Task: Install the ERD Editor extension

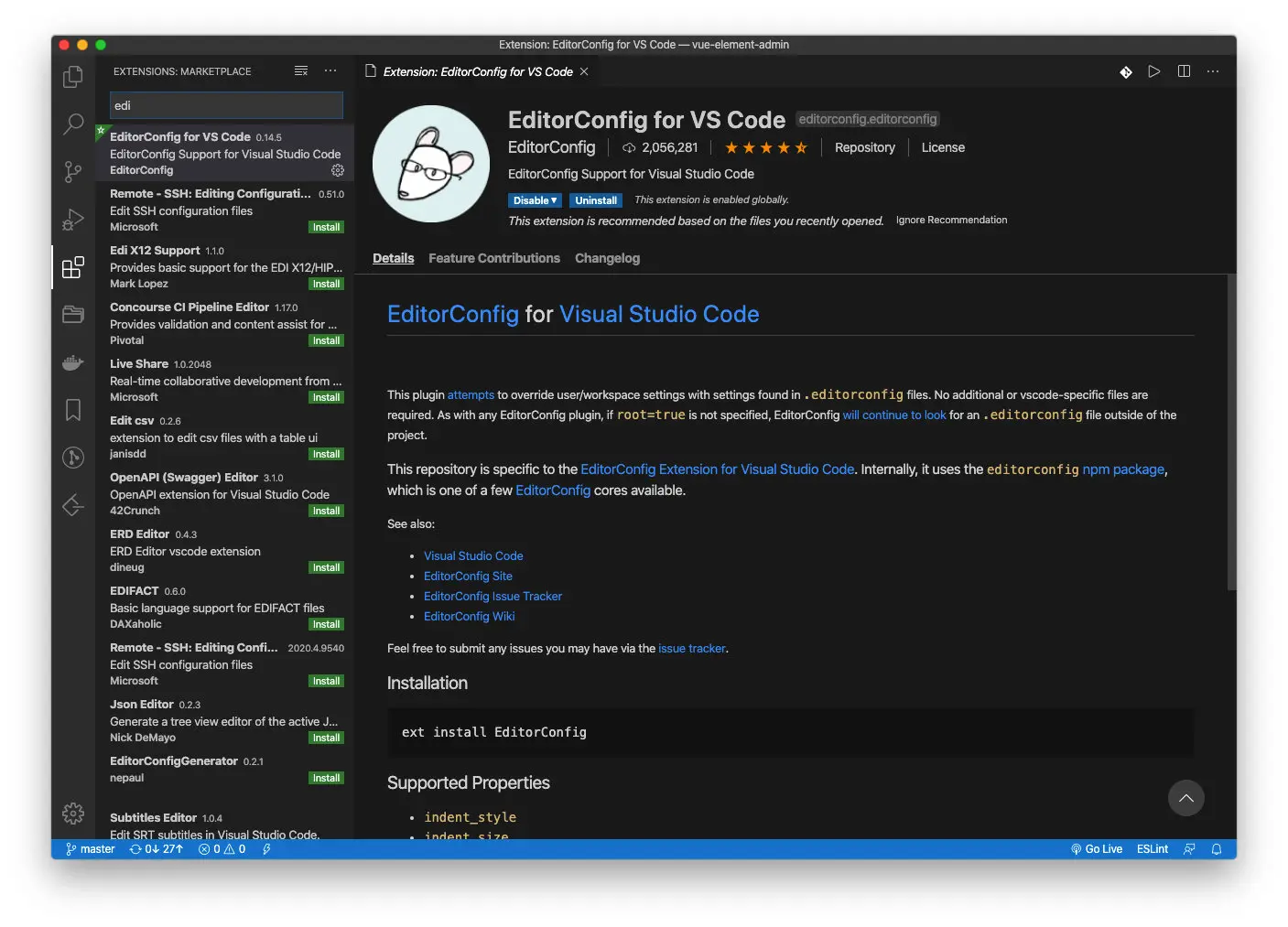Action: click(326, 567)
